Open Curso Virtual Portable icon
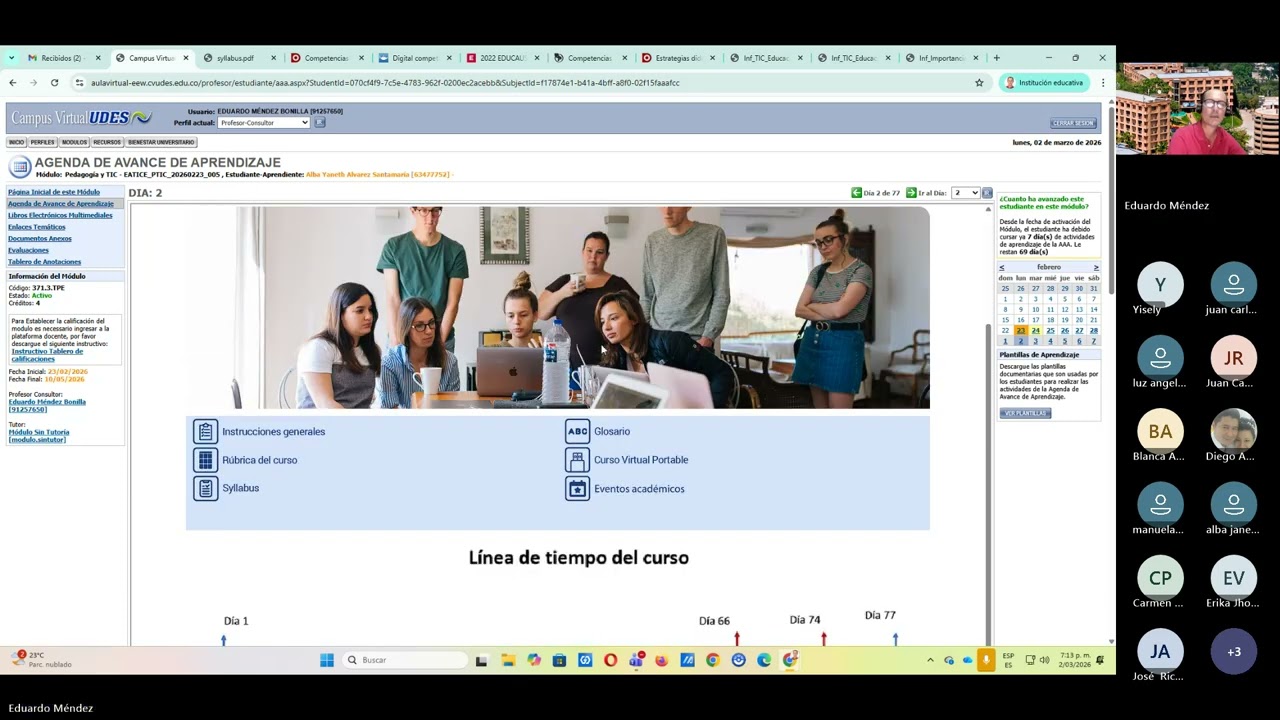The height and width of the screenshot is (720, 1280). click(x=577, y=460)
